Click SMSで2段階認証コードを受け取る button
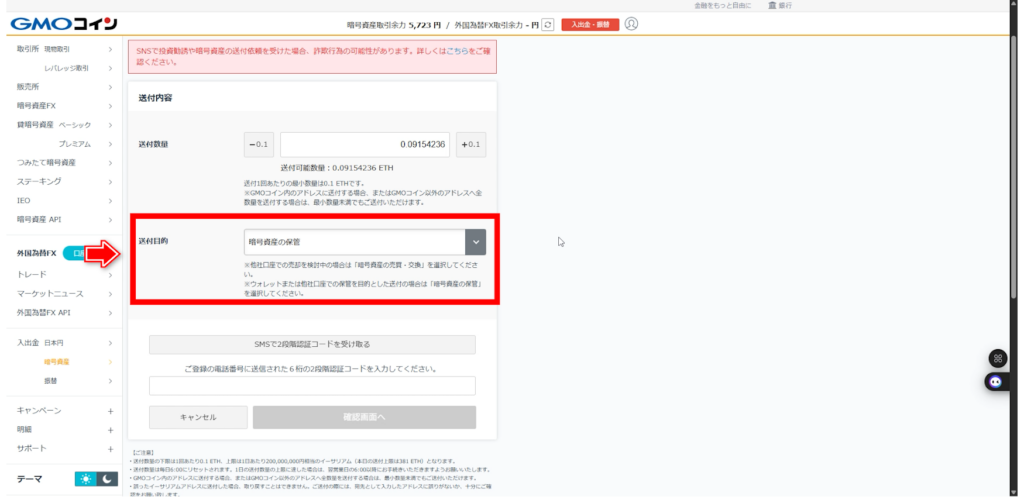 [312, 345]
